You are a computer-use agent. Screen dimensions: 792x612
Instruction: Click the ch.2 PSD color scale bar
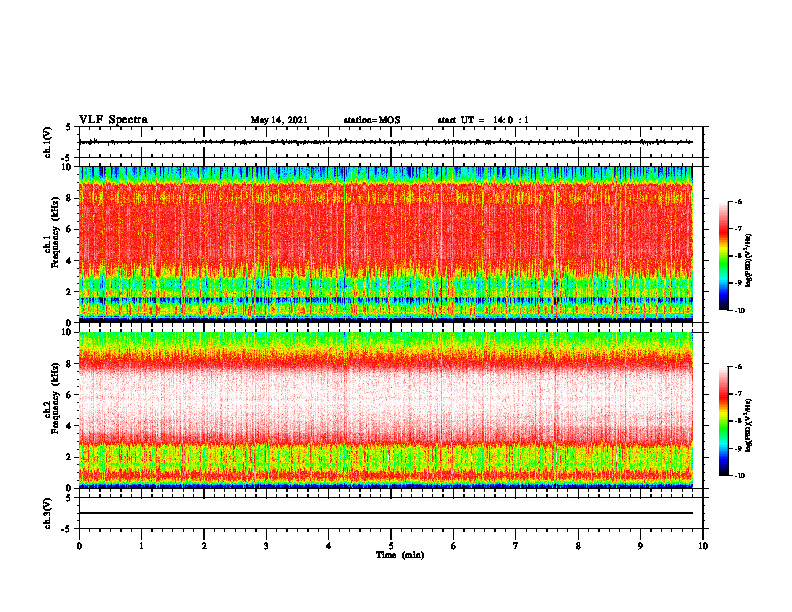[x=723, y=421]
